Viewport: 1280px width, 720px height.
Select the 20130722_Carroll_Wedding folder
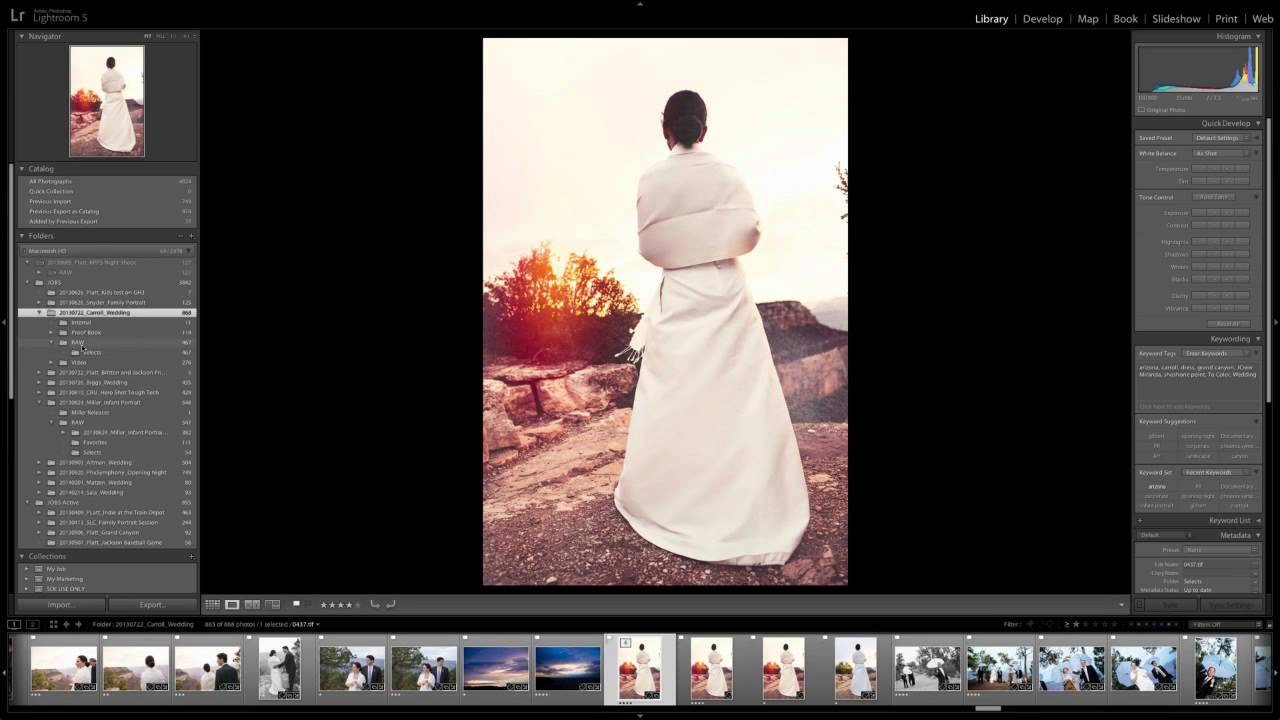point(107,312)
